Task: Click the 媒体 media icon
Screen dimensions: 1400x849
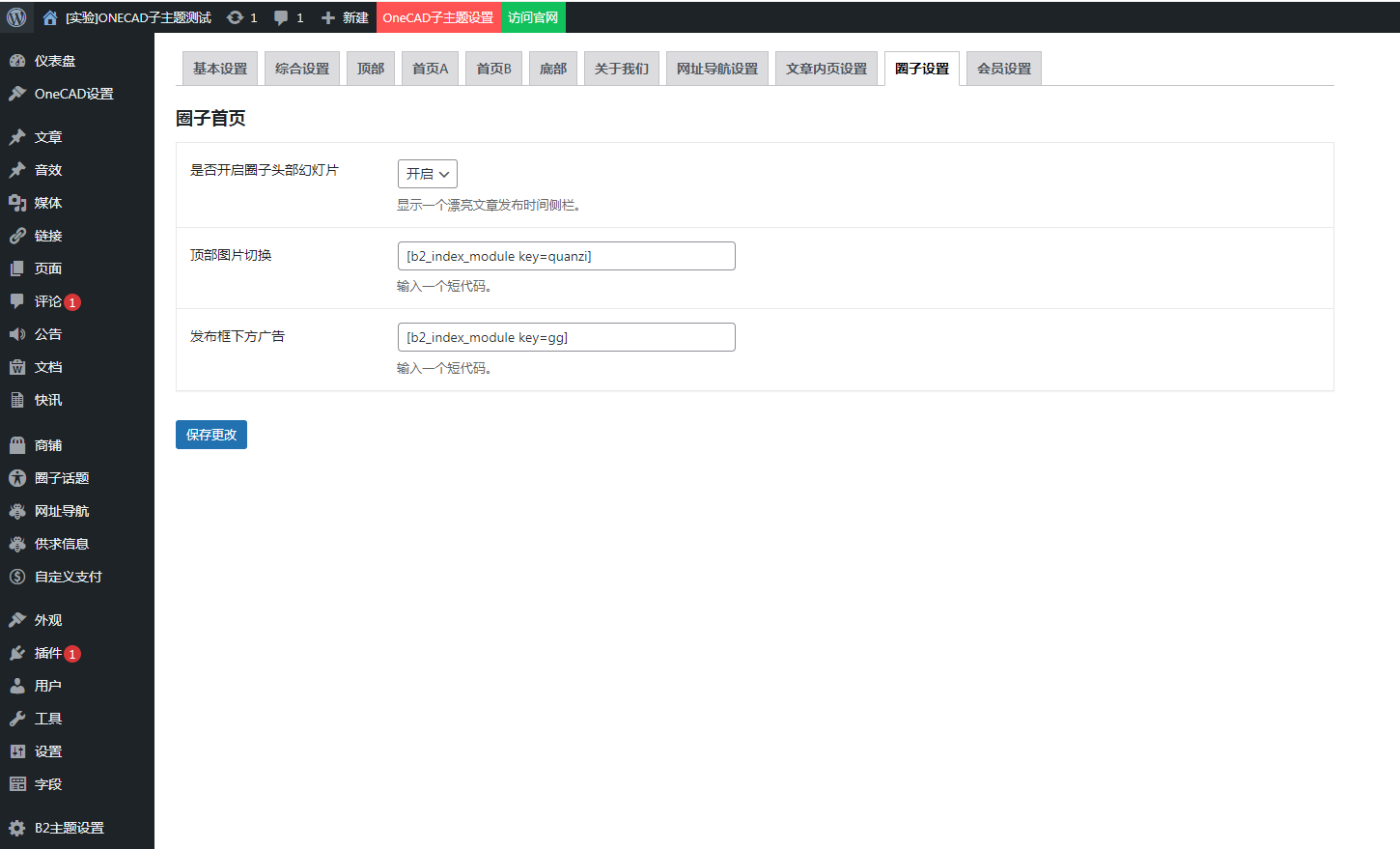Action: point(17,203)
